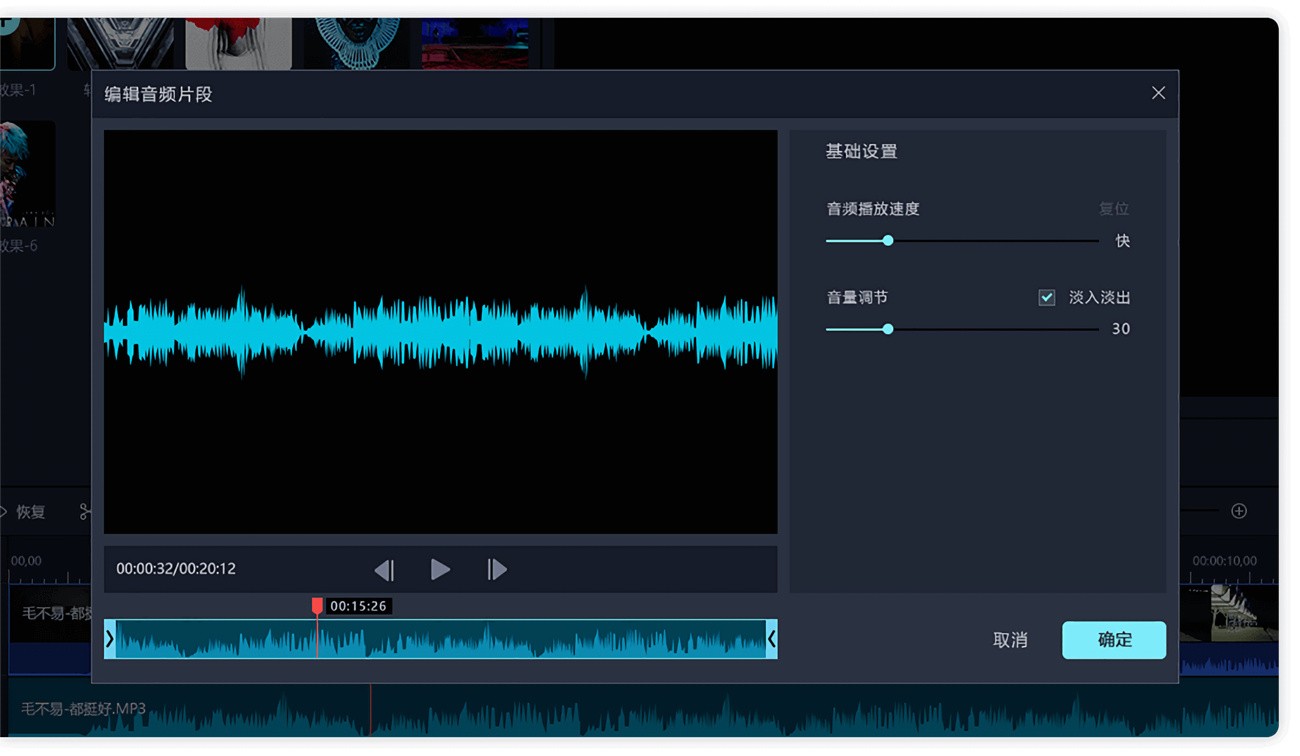Click the red playhead marker

click(317, 606)
